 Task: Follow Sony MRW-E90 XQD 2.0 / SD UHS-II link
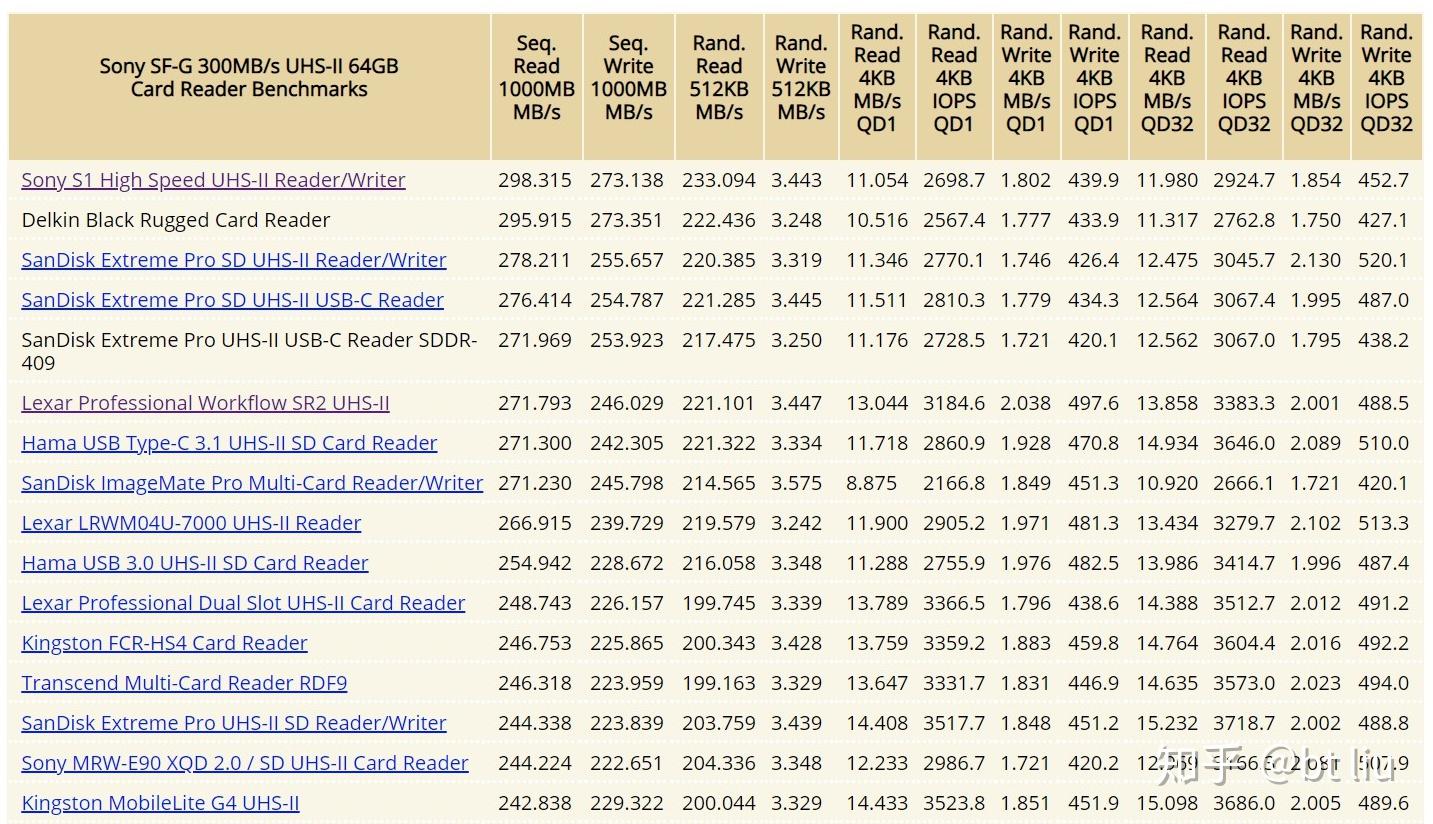pos(245,763)
